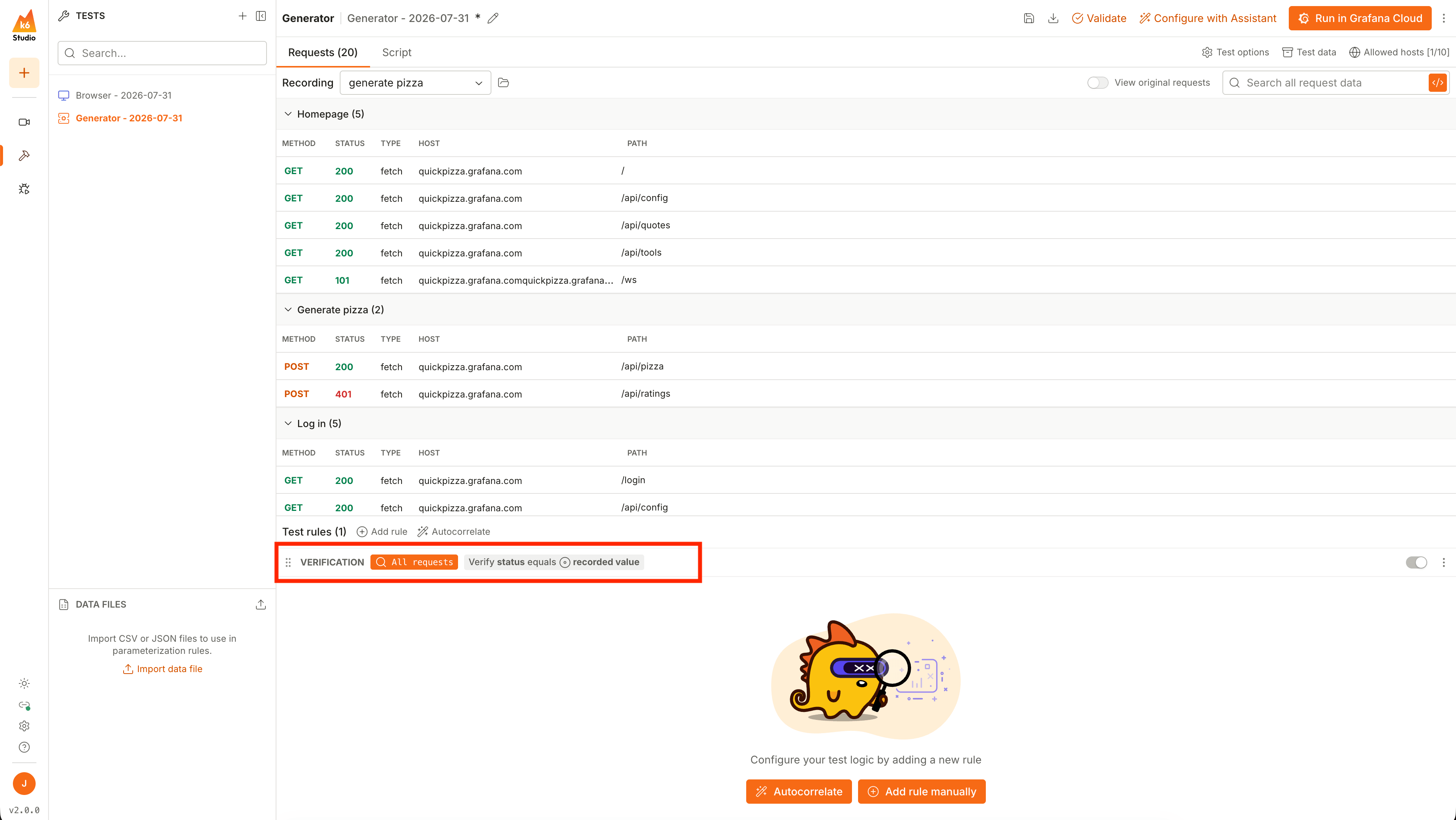Click the orange Autocorrelate button
Viewport: 1456px width, 820px height.
coord(799,792)
